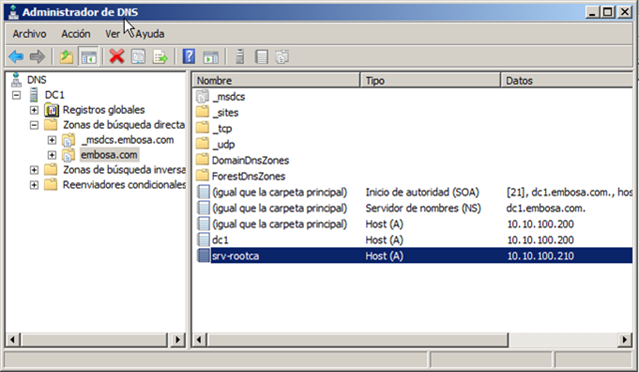Sort list by the Nombre column header
This screenshot has height=372, width=639.
point(276,80)
